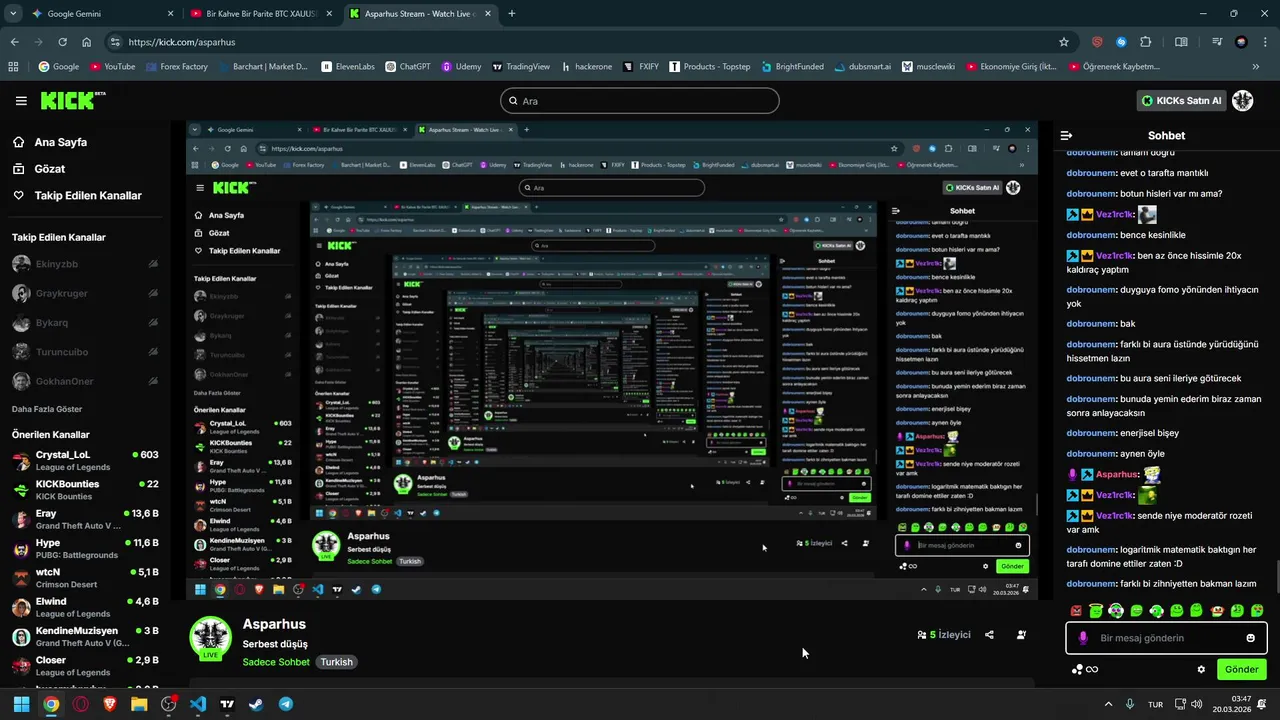Open the red shield extension icon
The height and width of the screenshot is (720, 1280).
pyautogui.click(x=1097, y=42)
